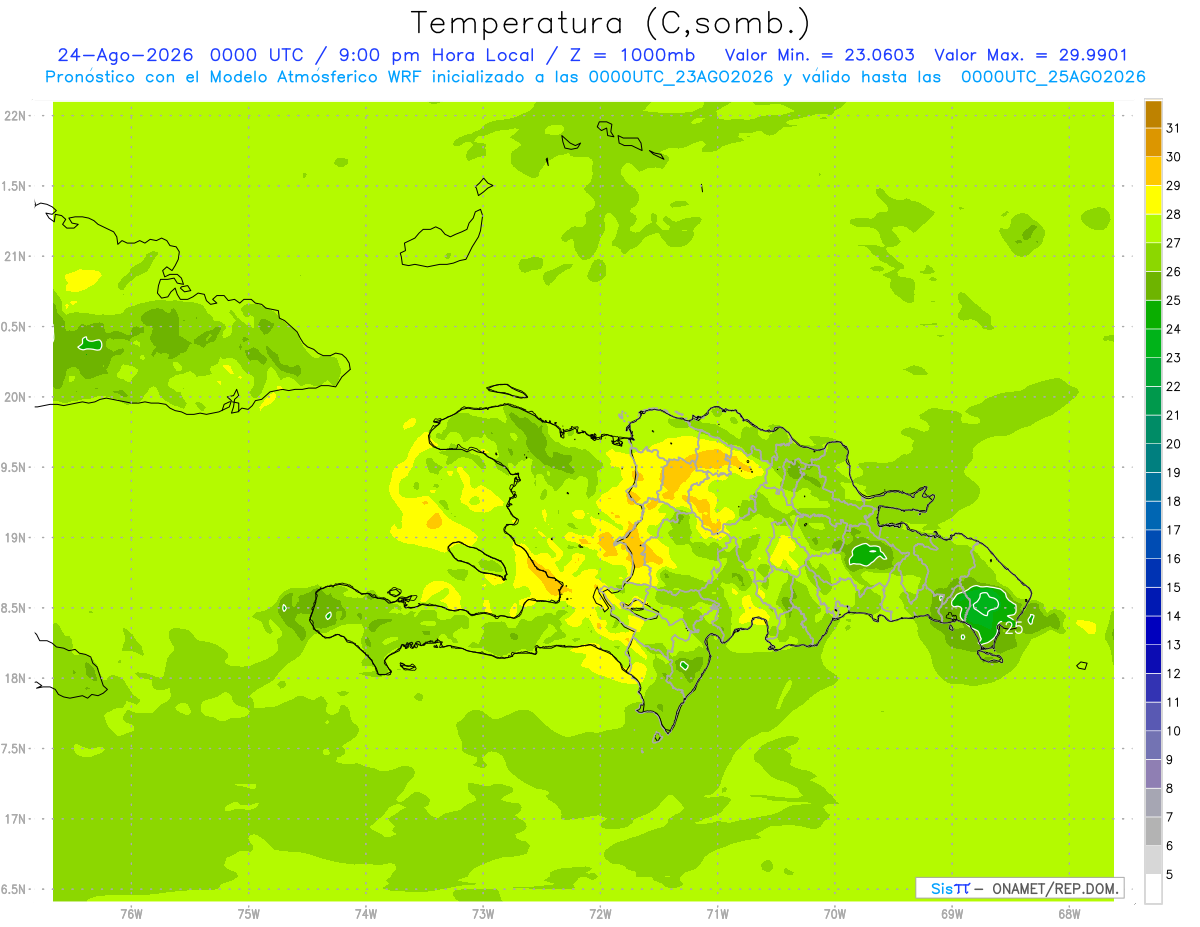The image size is (1200, 927).
Task: Click the legend value label '10'
Action: [x=1174, y=731]
